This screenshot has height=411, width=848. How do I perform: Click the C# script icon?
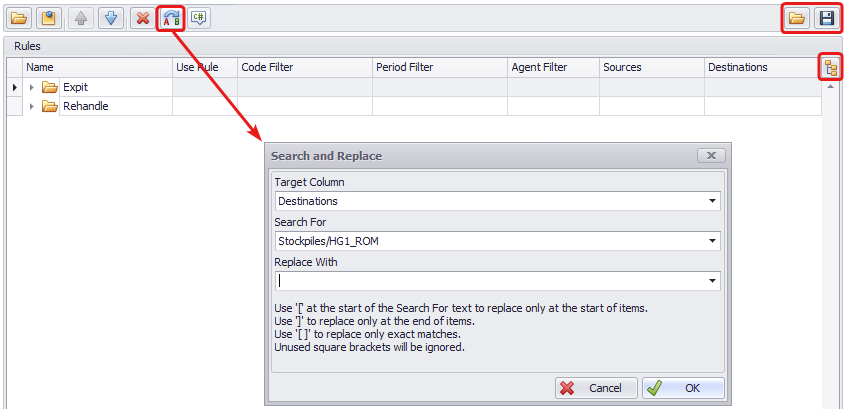click(199, 18)
